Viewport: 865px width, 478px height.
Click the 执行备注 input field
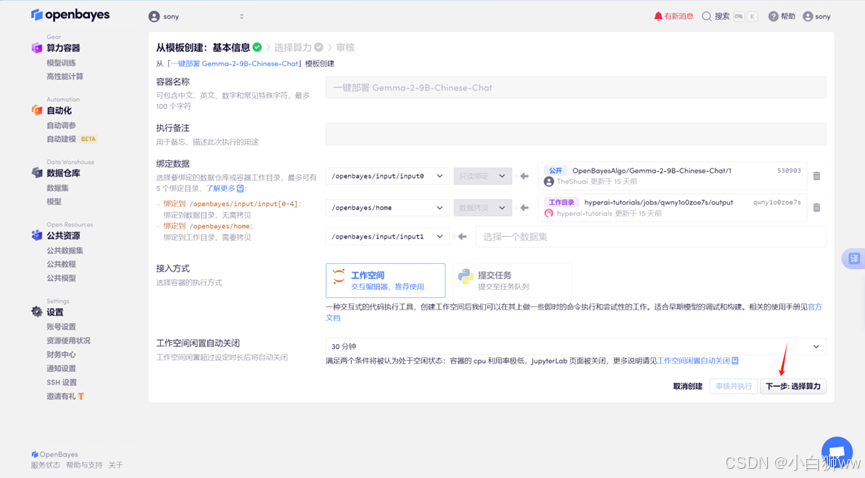click(x=576, y=134)
